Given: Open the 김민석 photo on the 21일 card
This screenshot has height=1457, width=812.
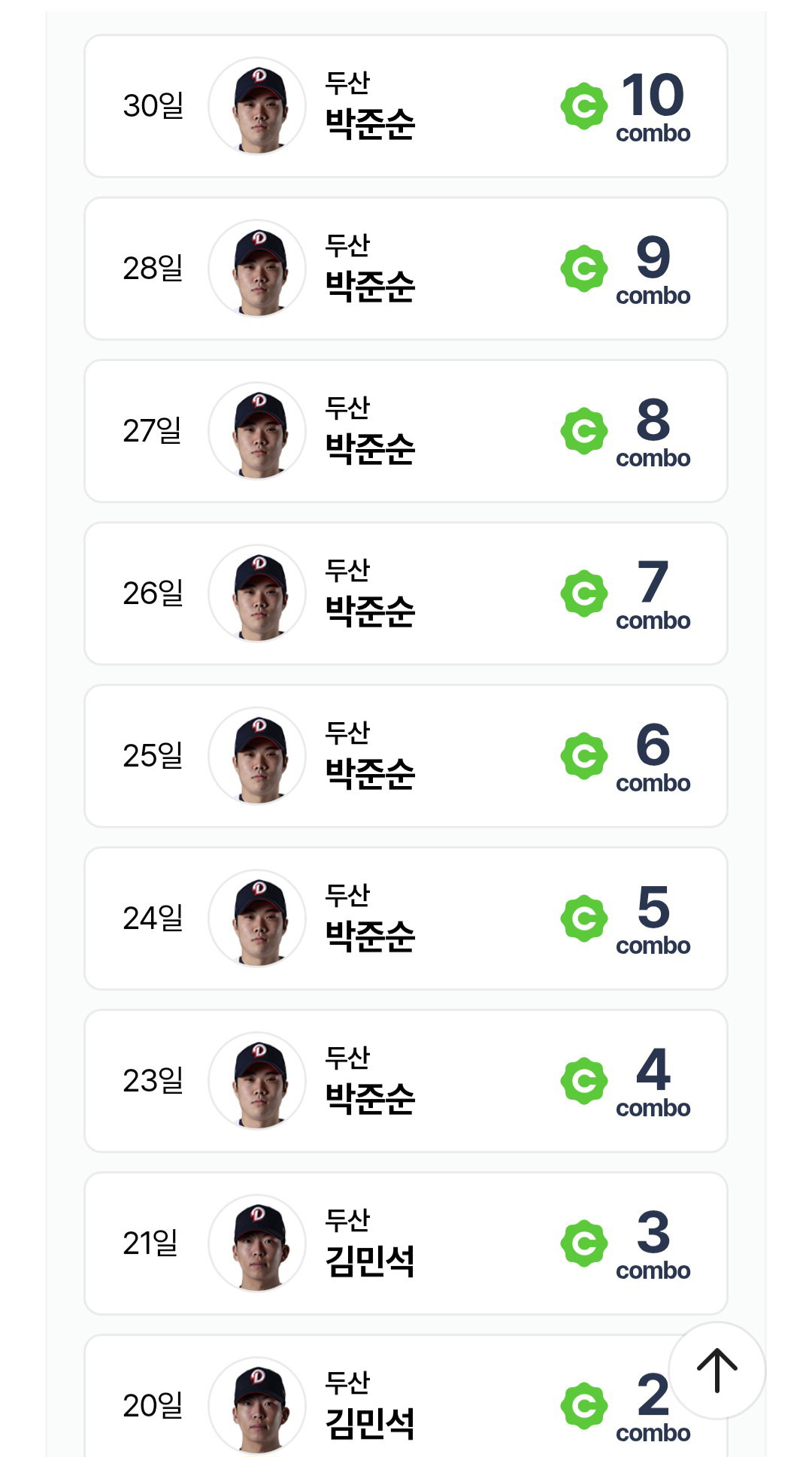Looking at the screenshot, I should (257, 1243).
